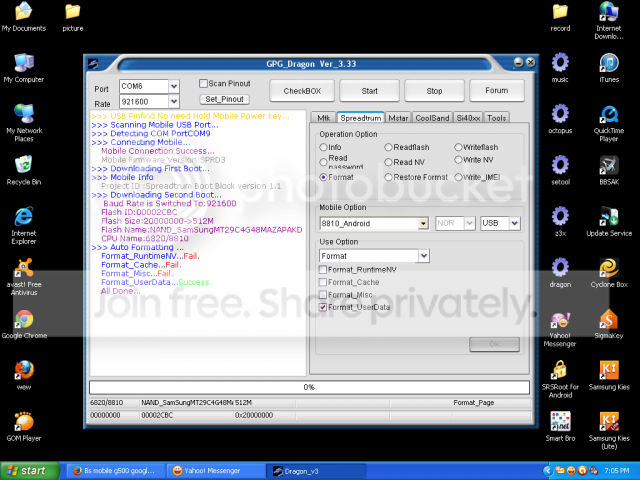
Task: Open the BBSAK desktop icon
Action: tap(609, 165)
